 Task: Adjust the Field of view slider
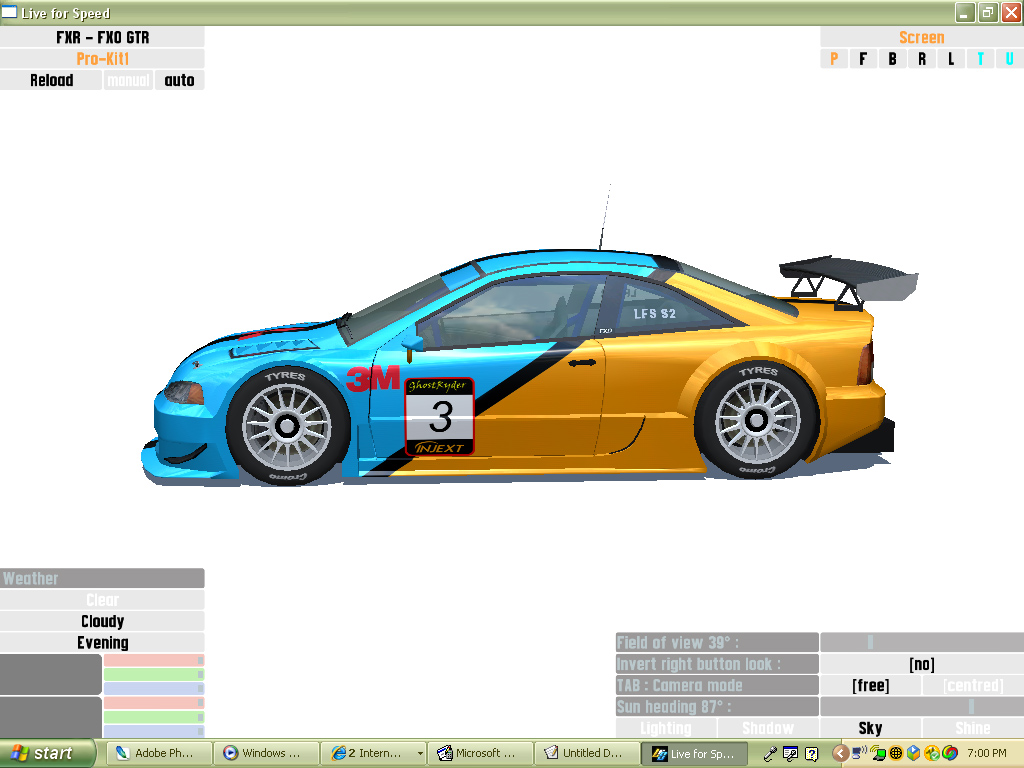[922, 643]
